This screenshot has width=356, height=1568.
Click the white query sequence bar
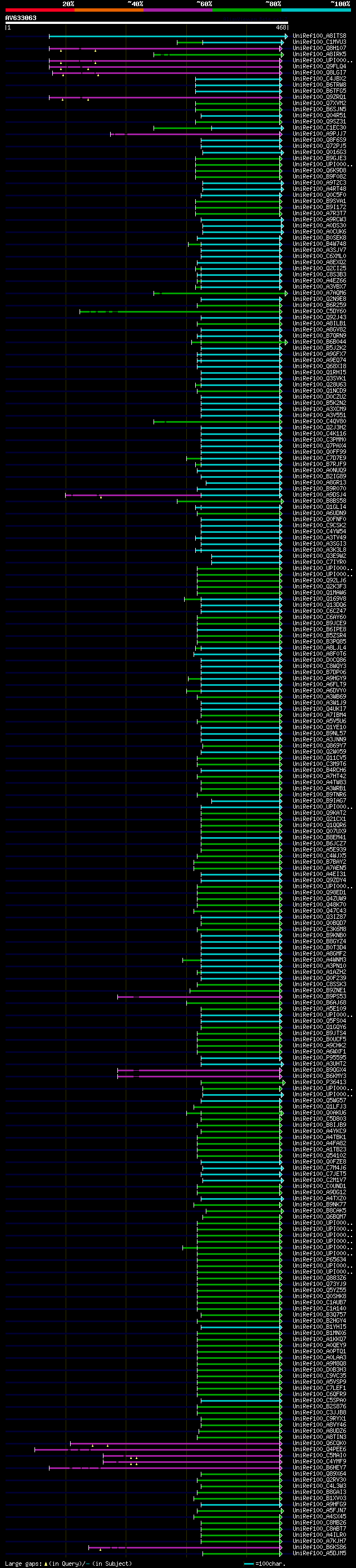point(147,22)
